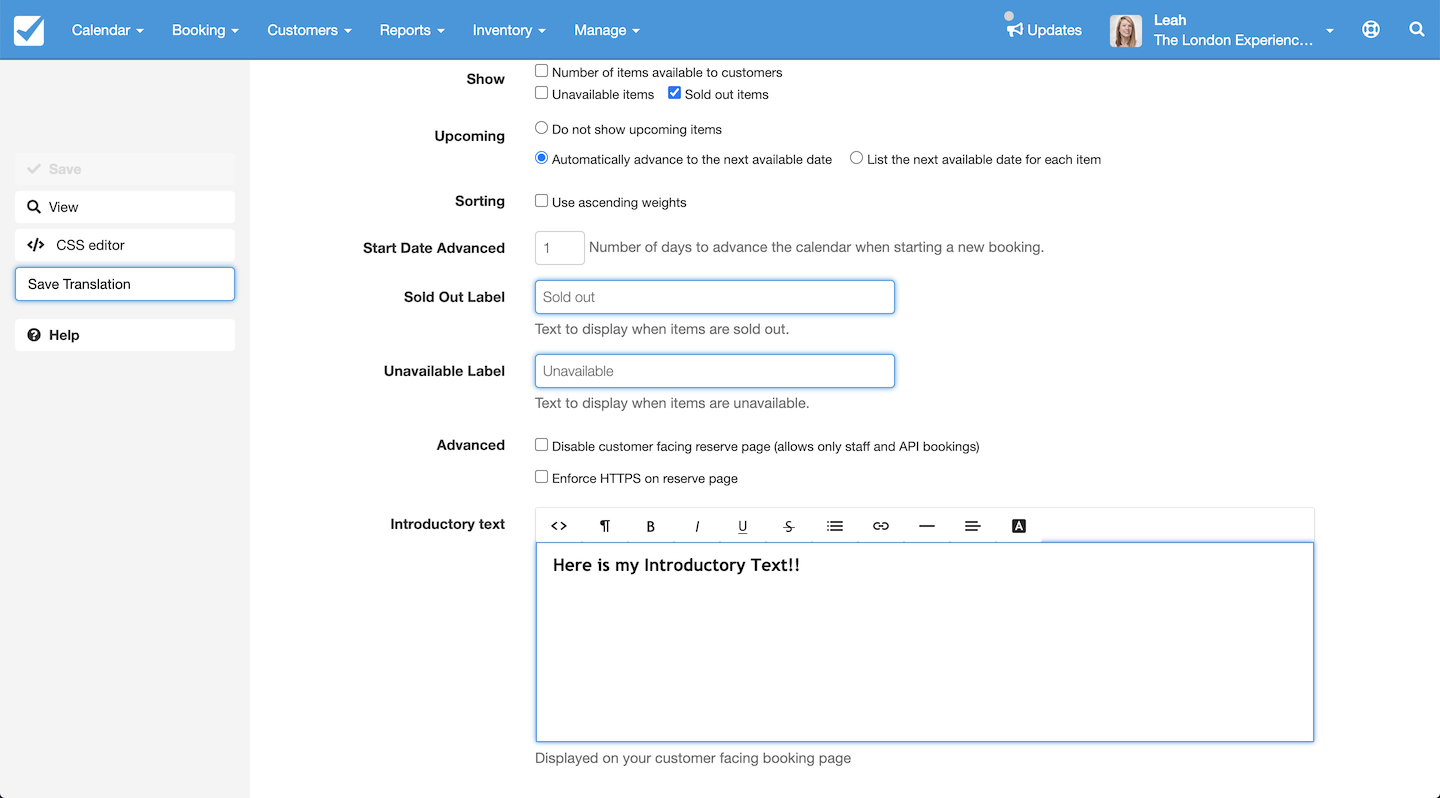Screen dimensions: 1440x798
Task: Expand the account dropdown arrow beside Leah
Action: click(1330, 31)
